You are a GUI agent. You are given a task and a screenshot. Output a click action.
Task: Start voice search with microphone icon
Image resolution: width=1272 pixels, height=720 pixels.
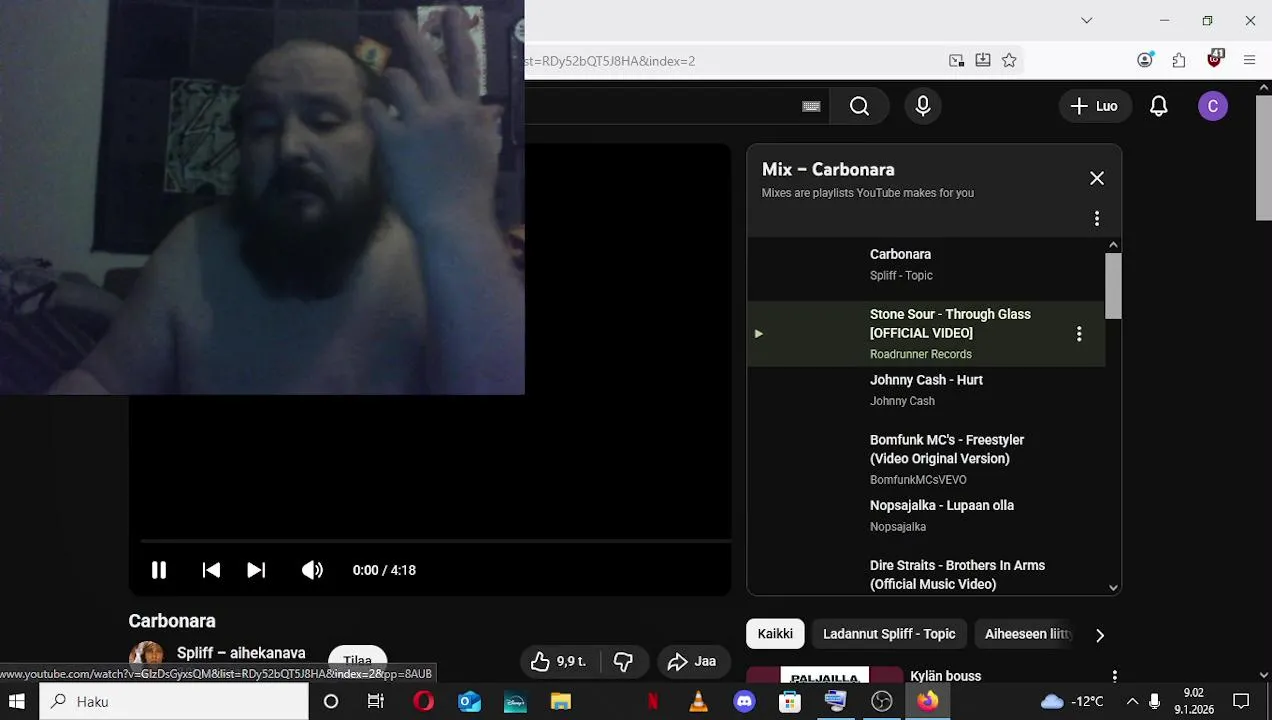(923, 106)
